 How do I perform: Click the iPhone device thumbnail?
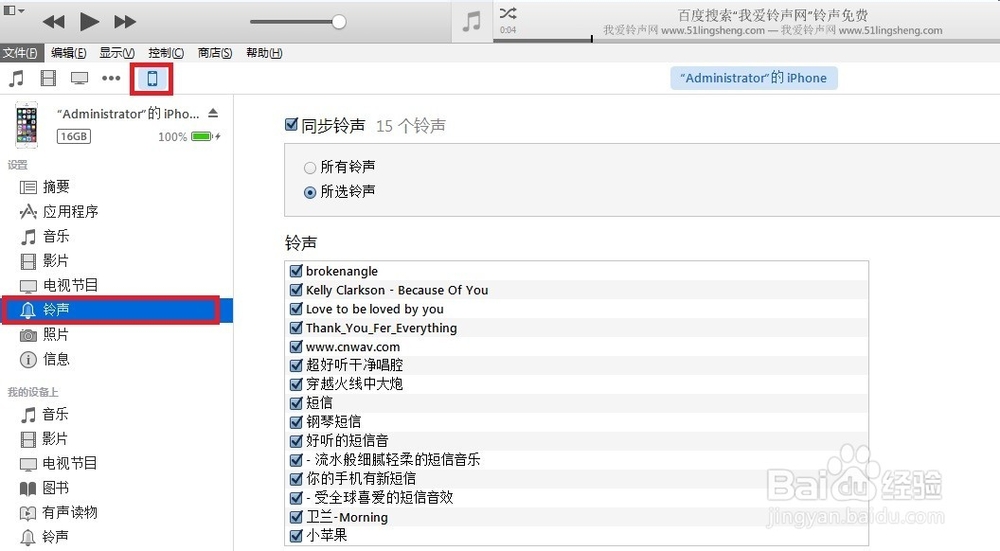(x=26, y=125)
